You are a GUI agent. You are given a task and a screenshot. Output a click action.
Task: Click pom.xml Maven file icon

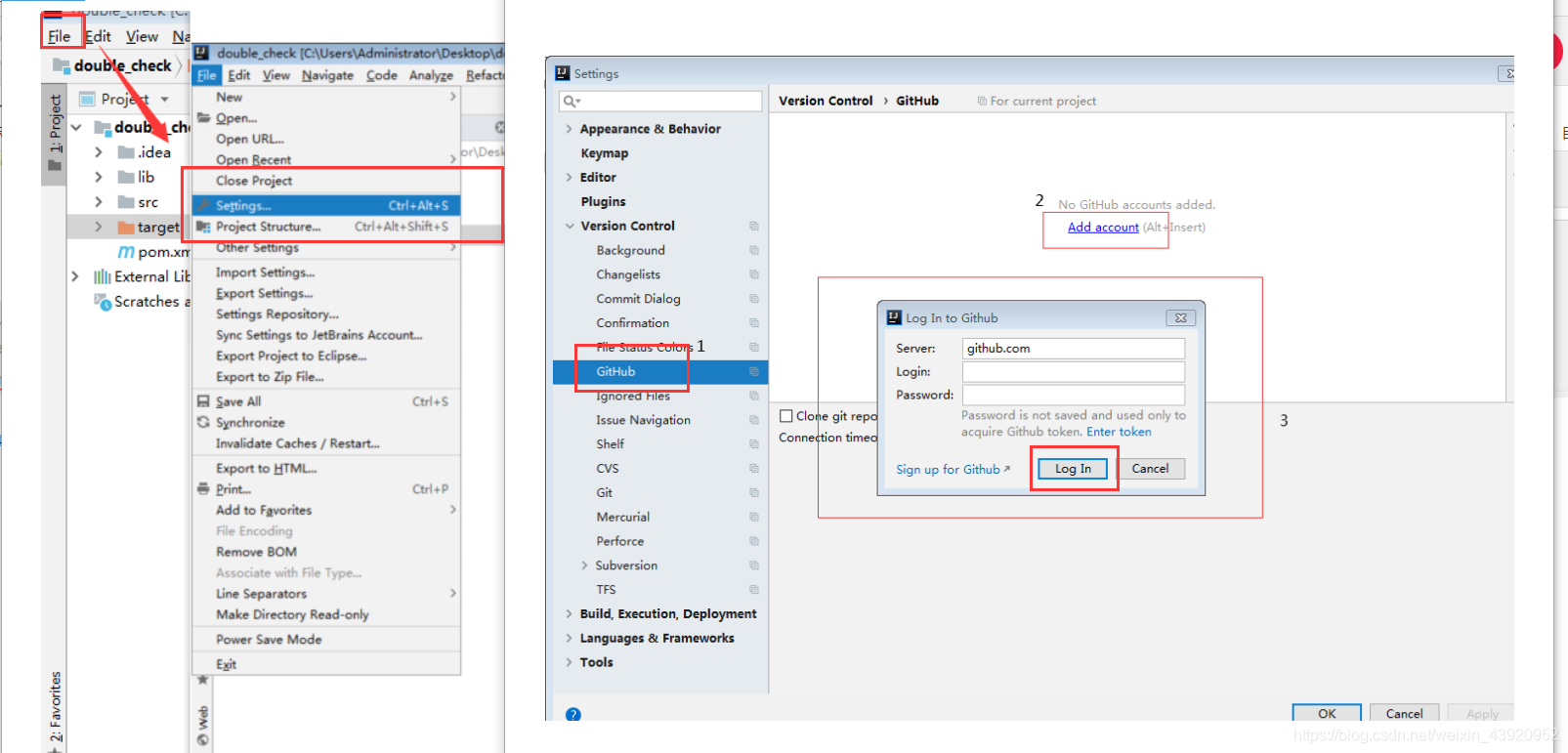tap(126, 252)
